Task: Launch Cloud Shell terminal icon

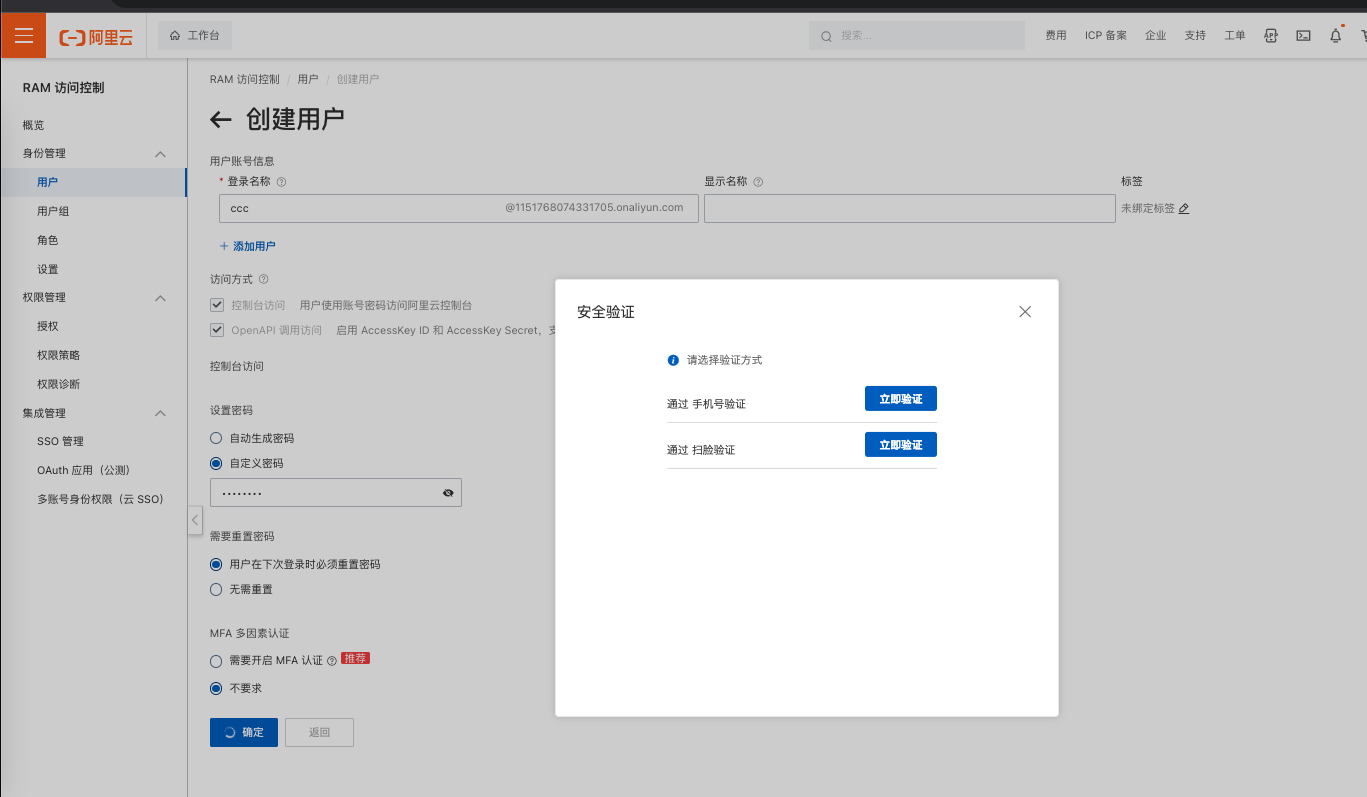Action: point(1303,36)
